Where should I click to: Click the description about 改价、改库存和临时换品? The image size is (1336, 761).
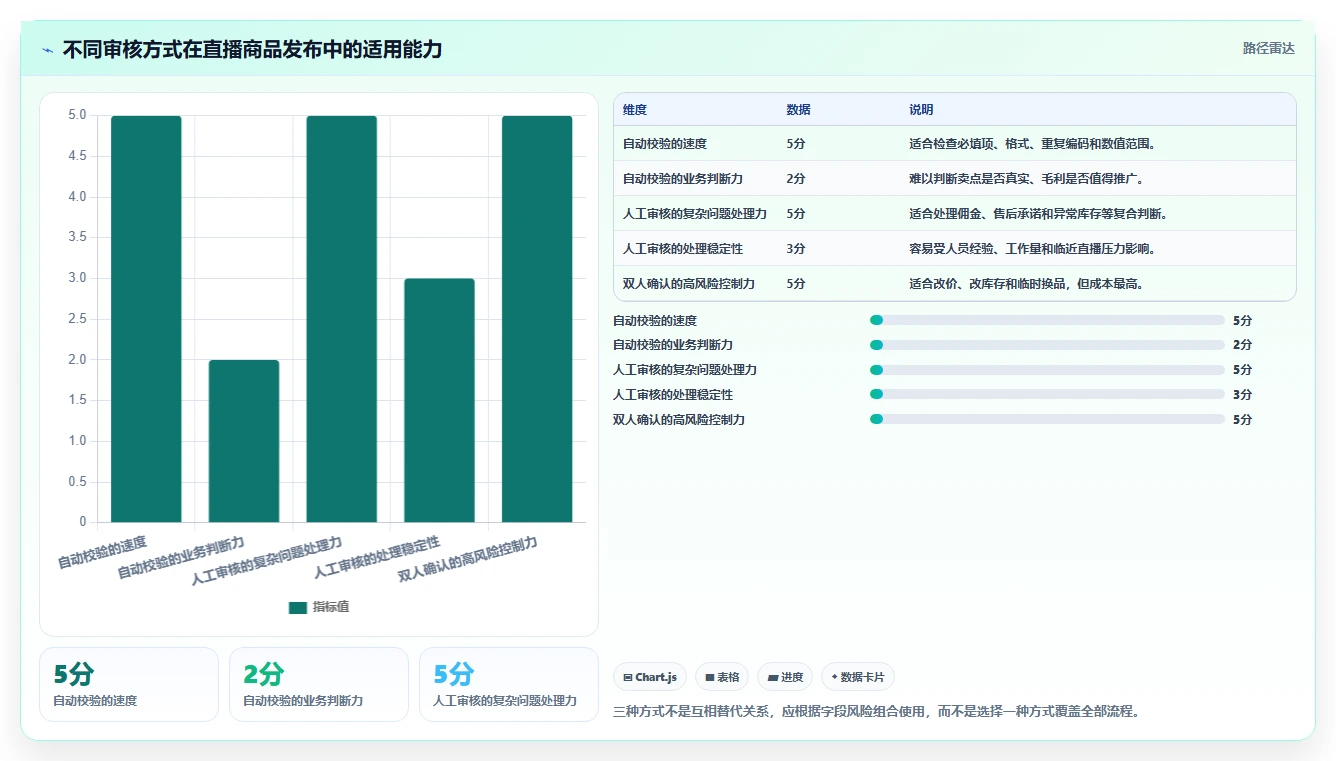(x=1027, y=284)
